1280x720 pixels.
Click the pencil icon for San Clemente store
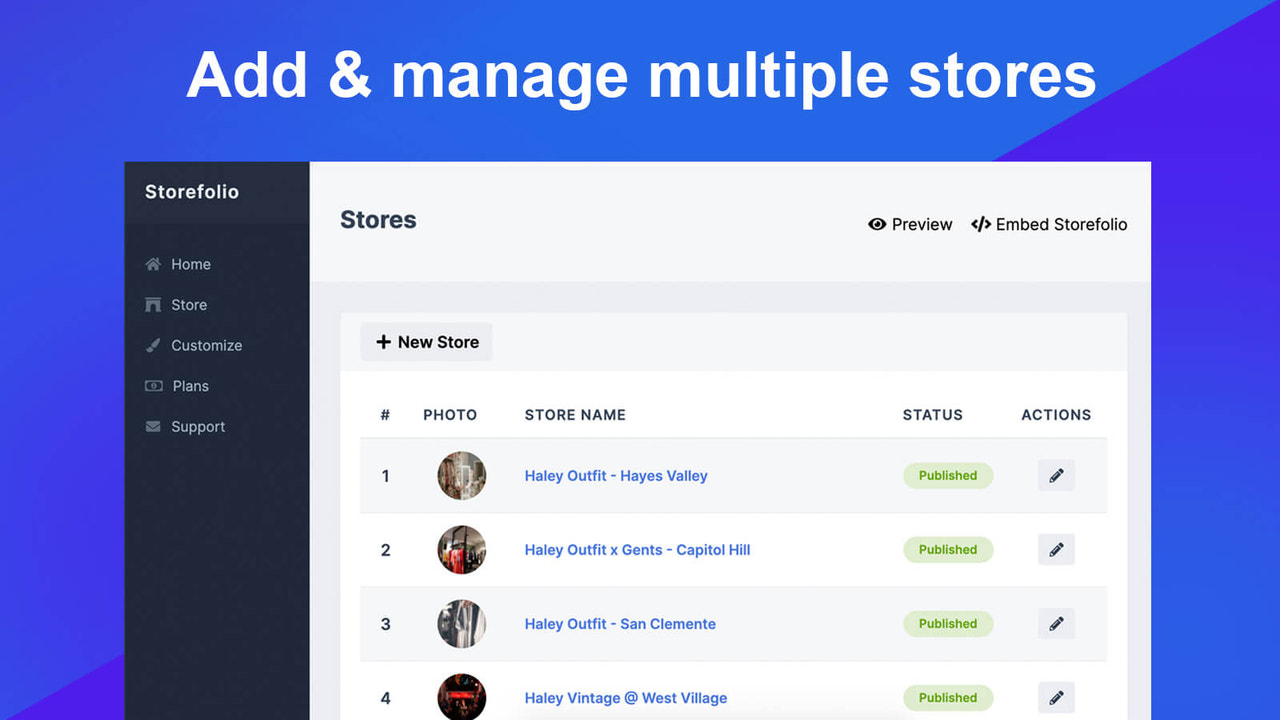1056,623
